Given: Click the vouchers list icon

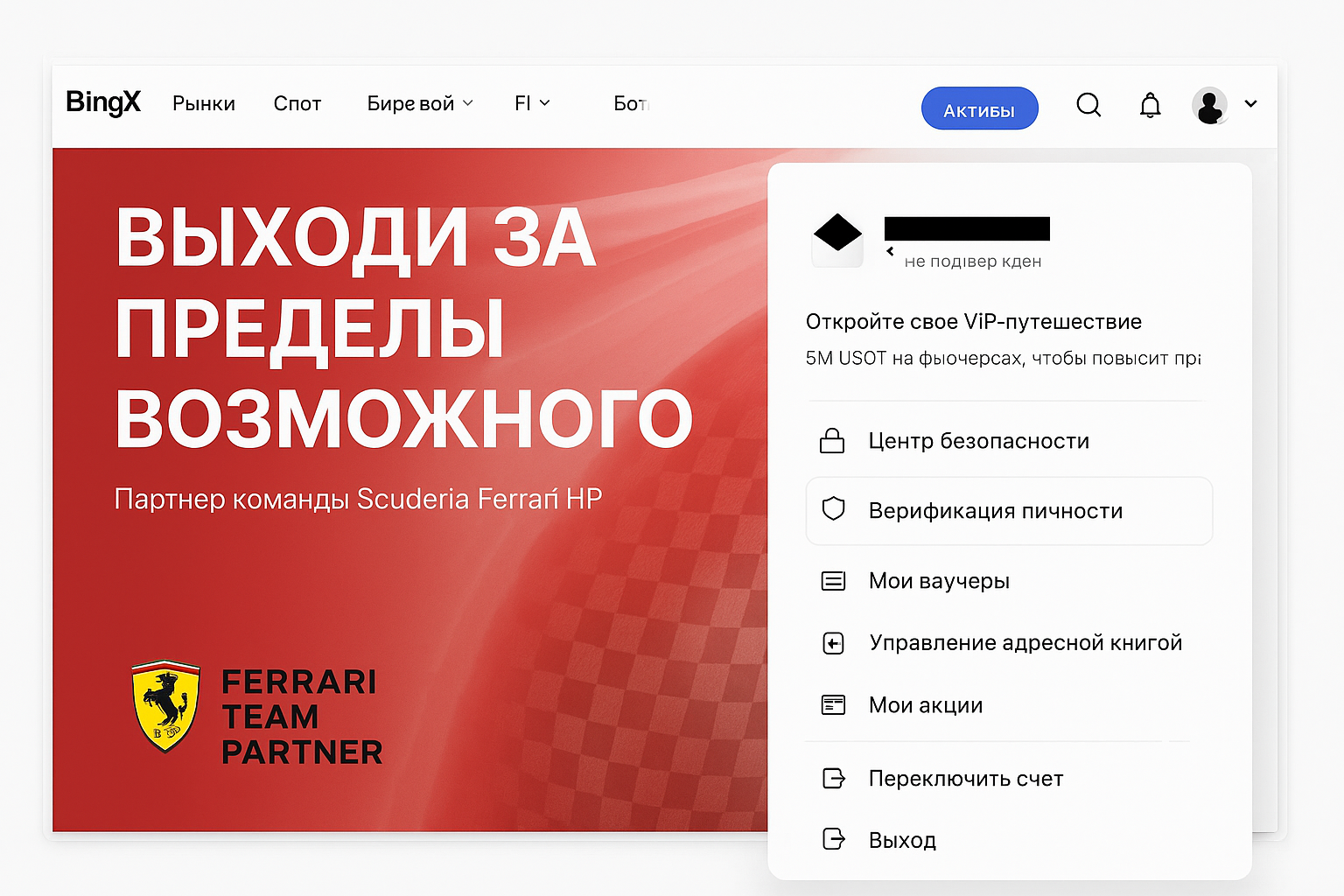Looking at the screenshot, I should [833, 580].
